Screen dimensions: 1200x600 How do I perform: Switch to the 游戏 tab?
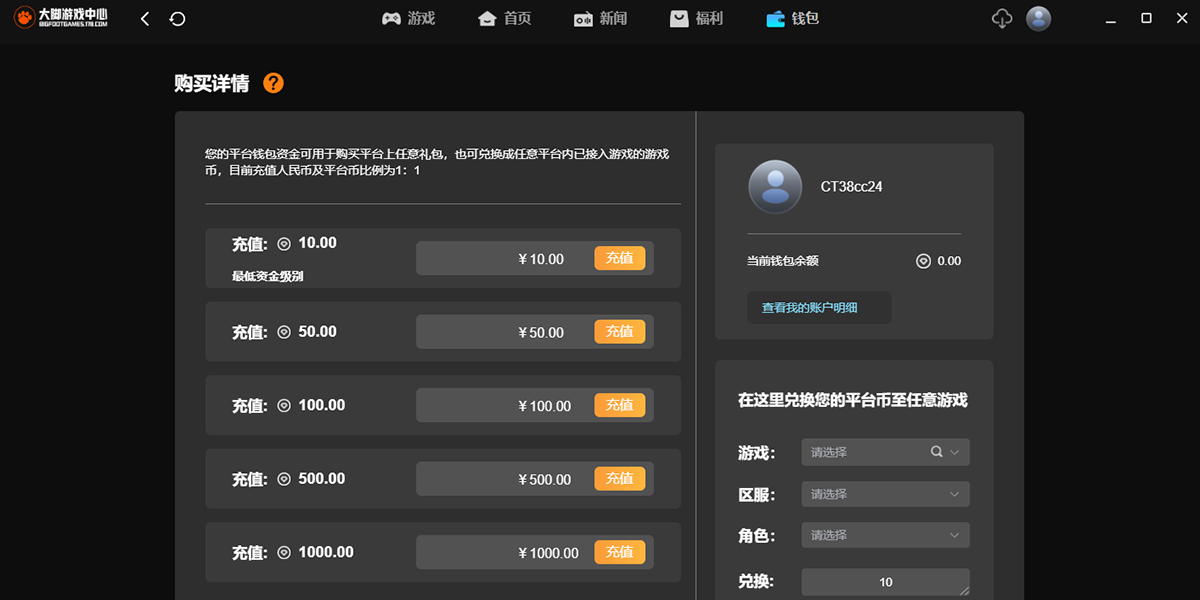coord(409,19)
